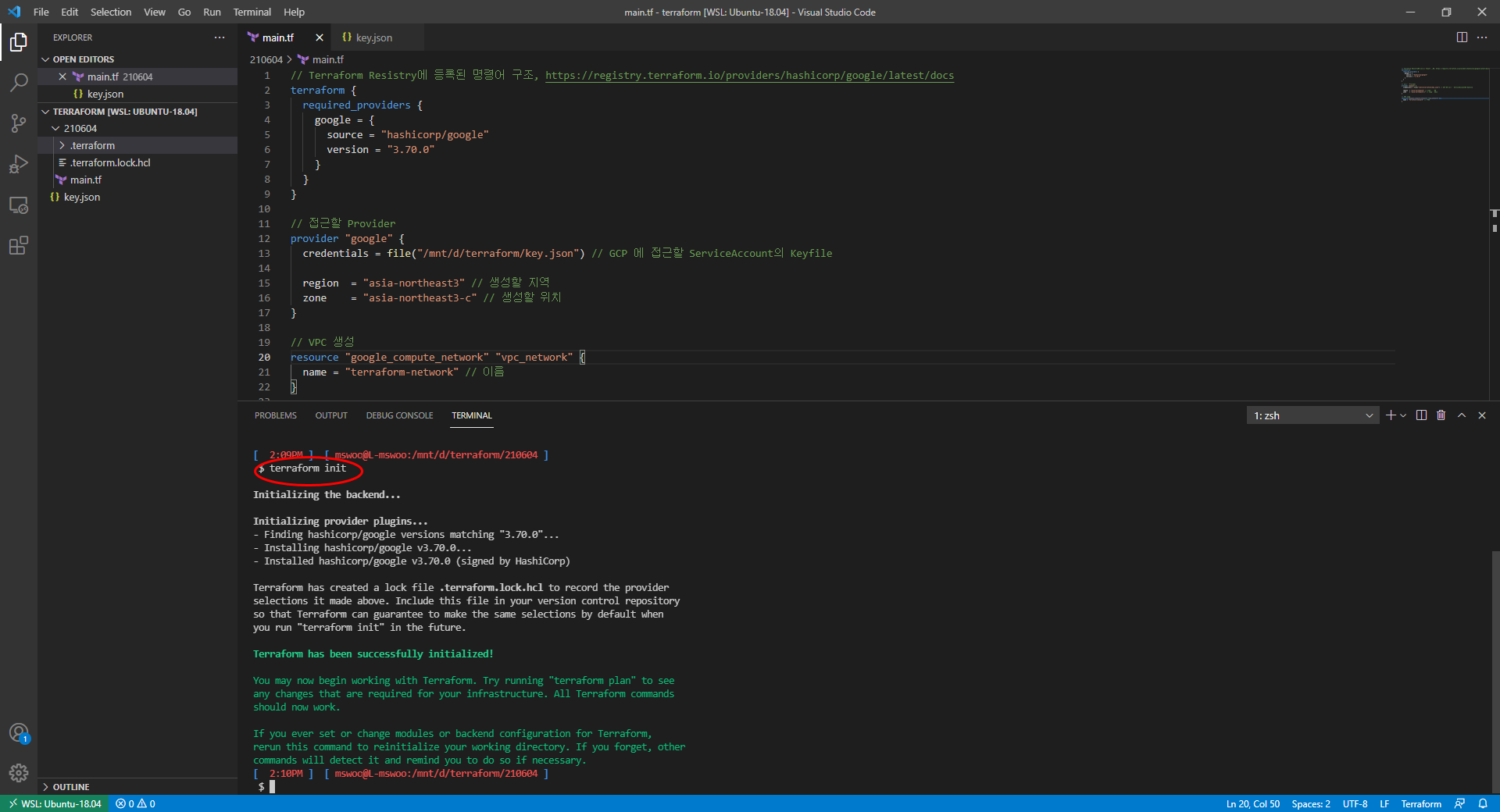Close the main.tf editor tab

319,37
